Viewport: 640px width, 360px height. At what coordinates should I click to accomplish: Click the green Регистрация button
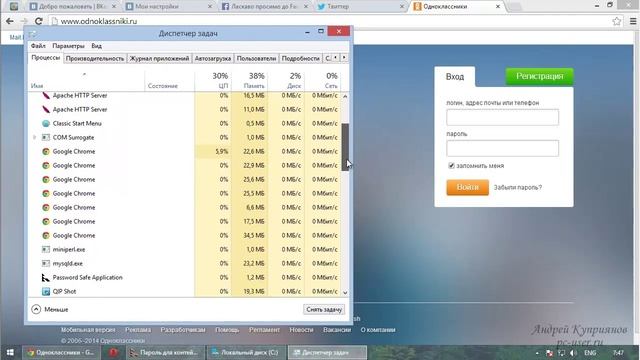pos(539,76)
